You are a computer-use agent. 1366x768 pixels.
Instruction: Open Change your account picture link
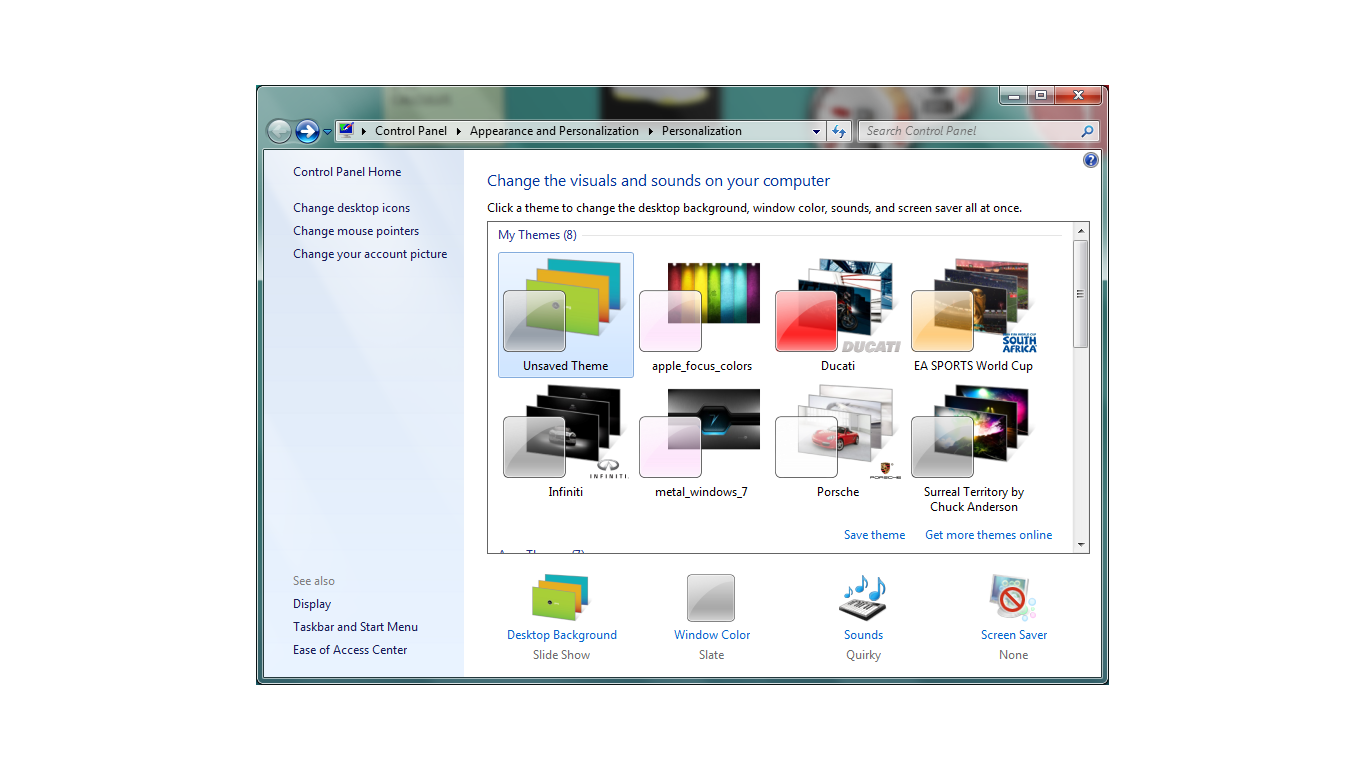370,254
